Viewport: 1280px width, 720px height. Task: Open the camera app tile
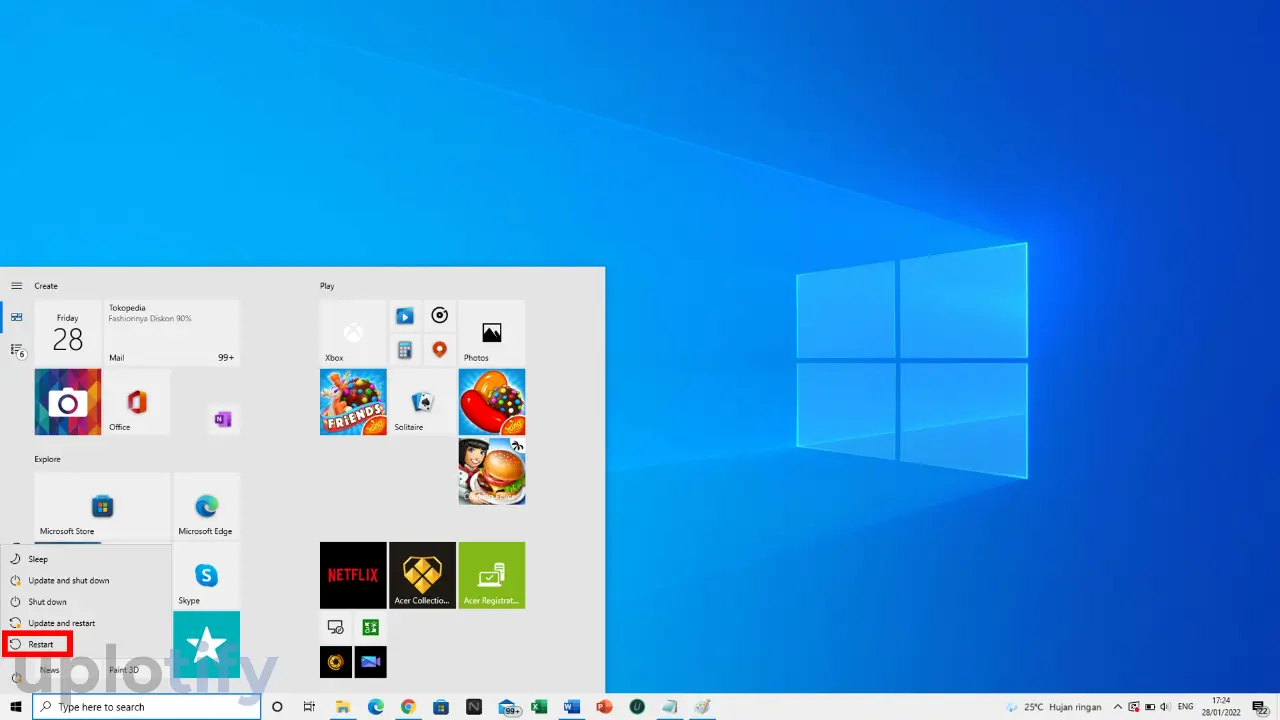pos(68,402)
